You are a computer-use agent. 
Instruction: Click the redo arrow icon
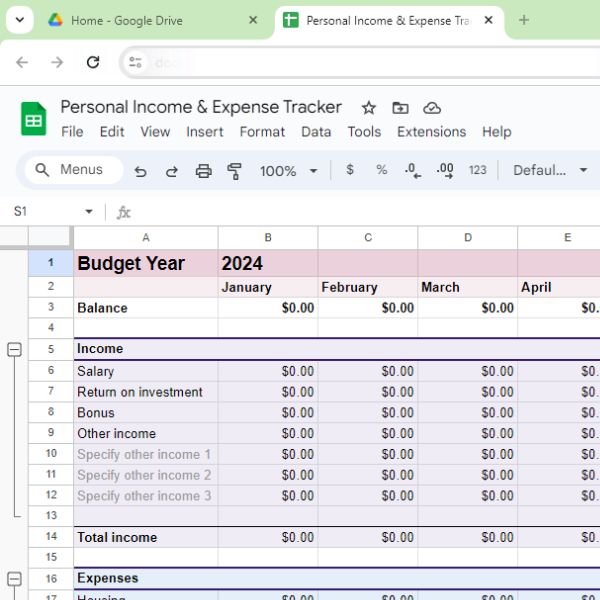coord(171,171)
